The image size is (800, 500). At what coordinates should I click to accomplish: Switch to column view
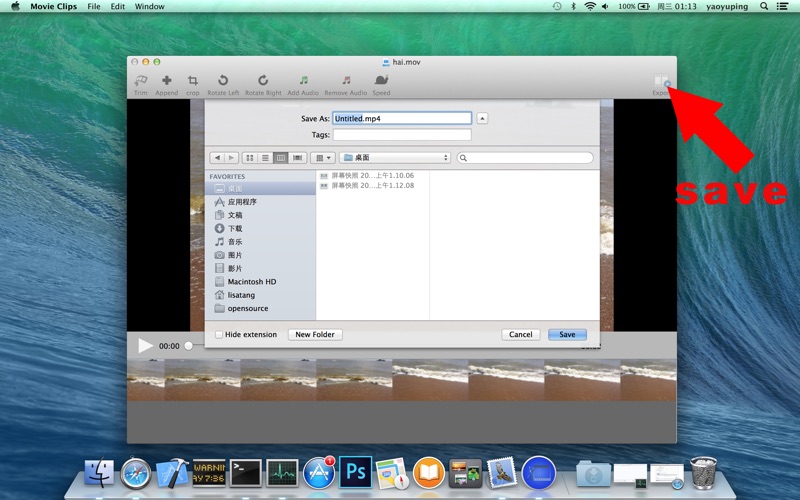click(281, 158)
